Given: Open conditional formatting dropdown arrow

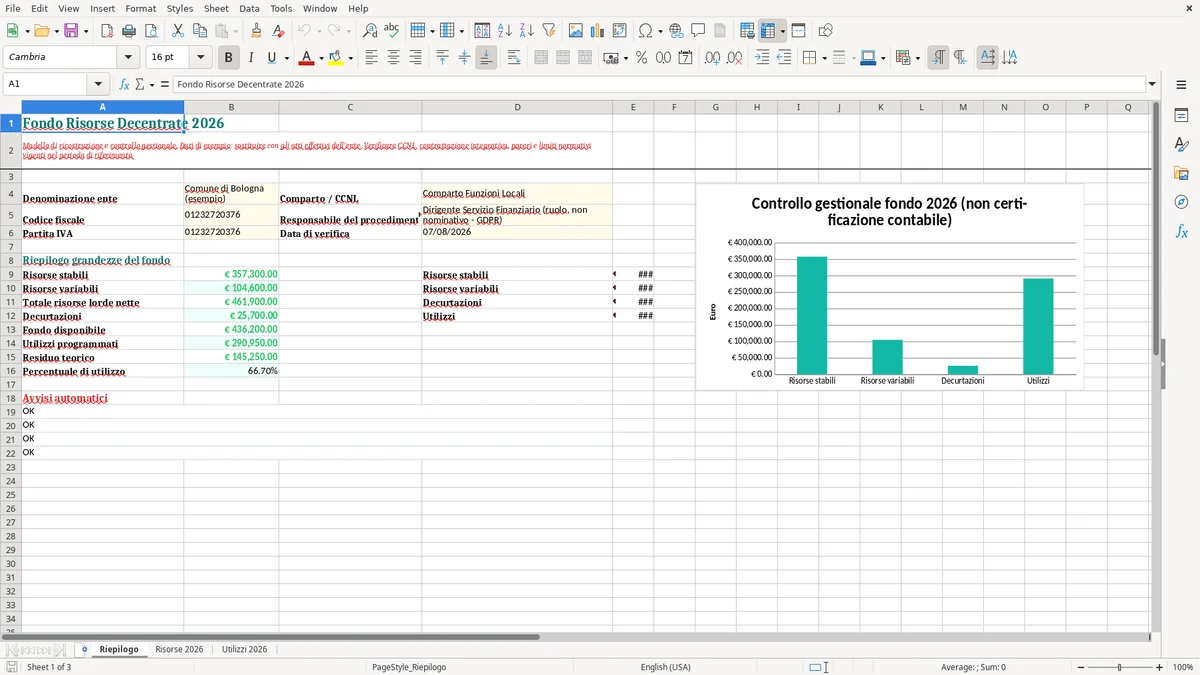Looking at the screenshot, I should [x=918, y=58].
